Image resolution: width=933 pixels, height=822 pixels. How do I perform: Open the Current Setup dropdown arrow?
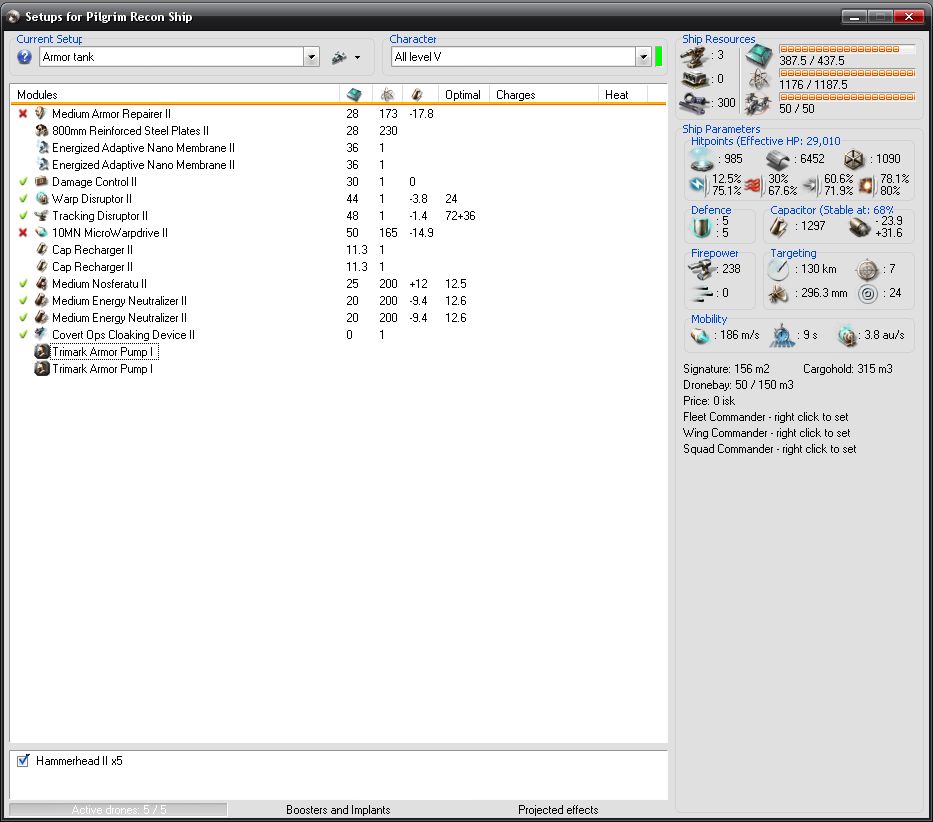(311, 57)
